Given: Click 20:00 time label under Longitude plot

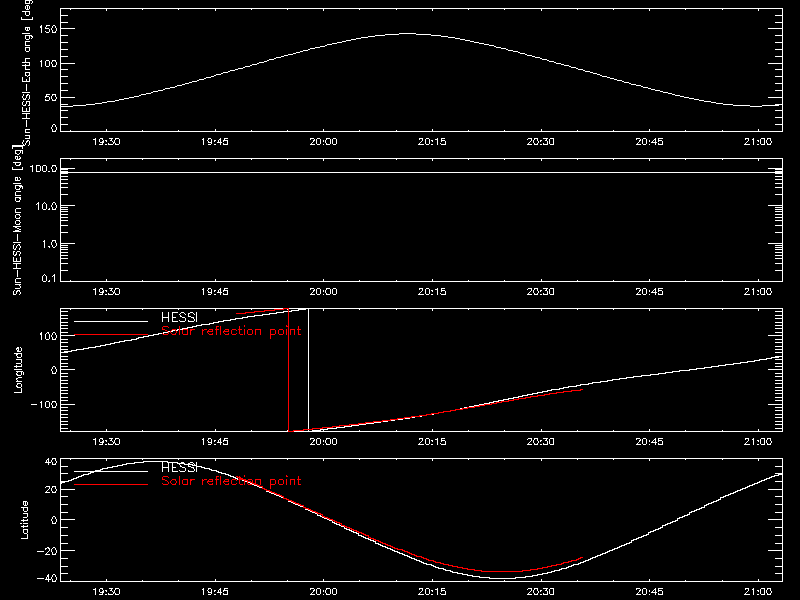Looking at the screenshot, I should point(323,442).
